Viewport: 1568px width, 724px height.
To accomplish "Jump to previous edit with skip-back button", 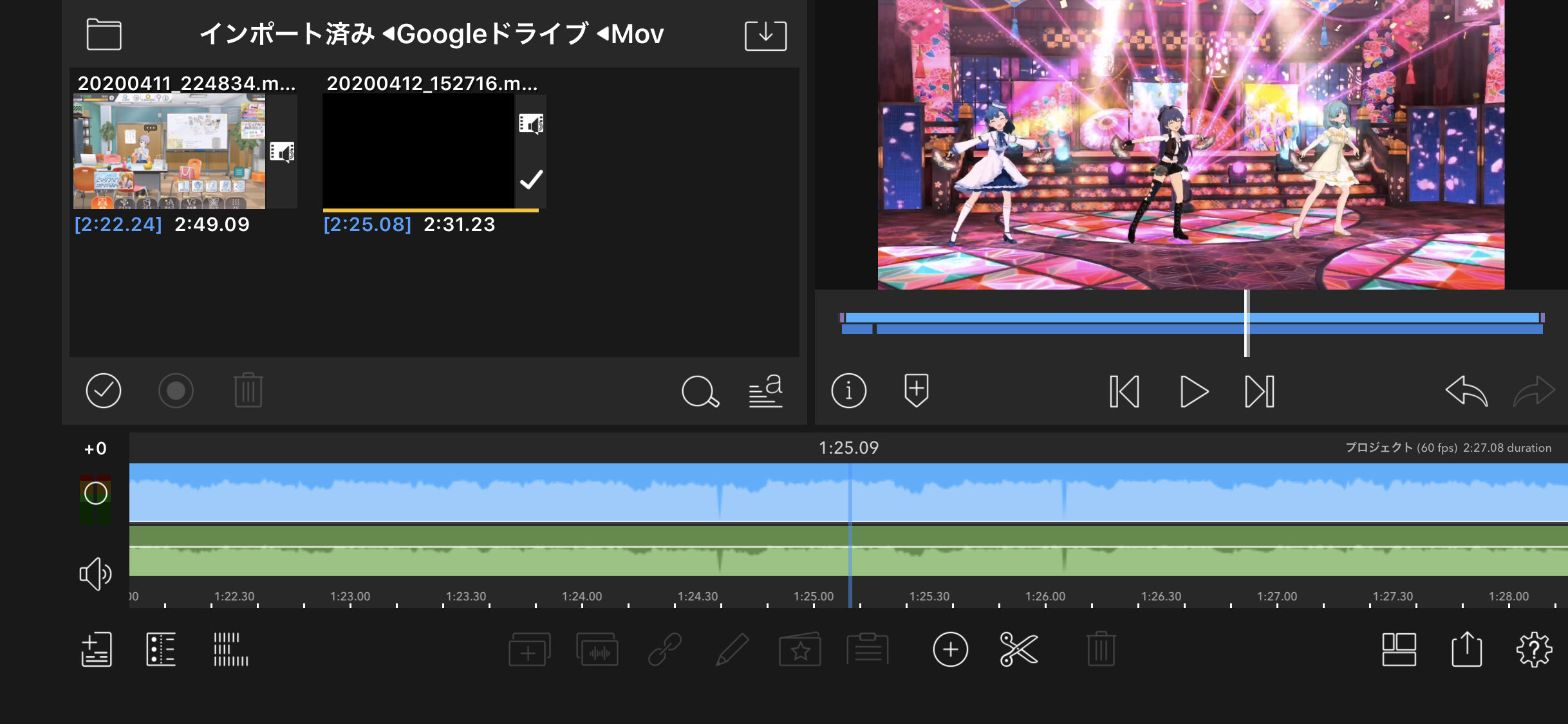I will pyautogui.click(x=1125, y=391).
